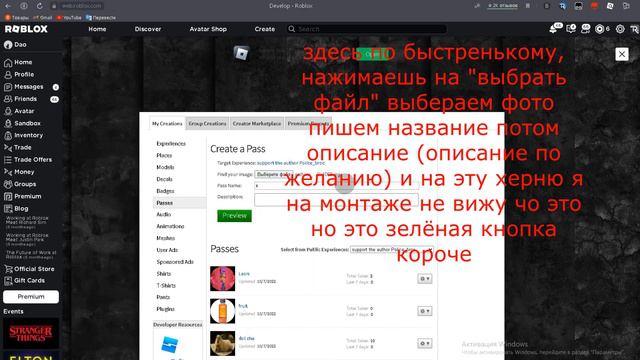The width and height of the screenshot is (640, 360).
Task: Select Badges in the creations list
Action: [x=165, y=191]
